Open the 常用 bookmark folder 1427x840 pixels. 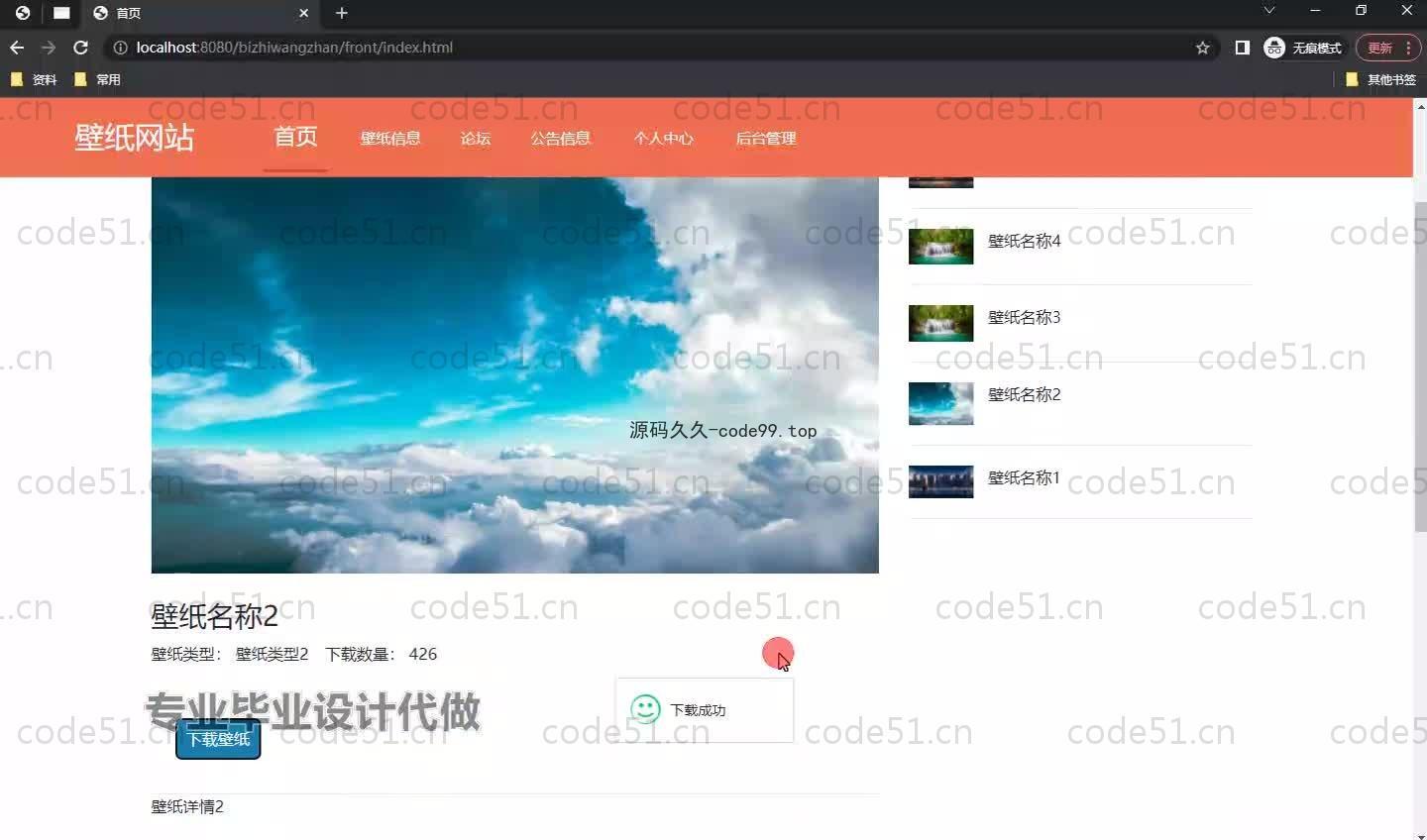point(97,79)
